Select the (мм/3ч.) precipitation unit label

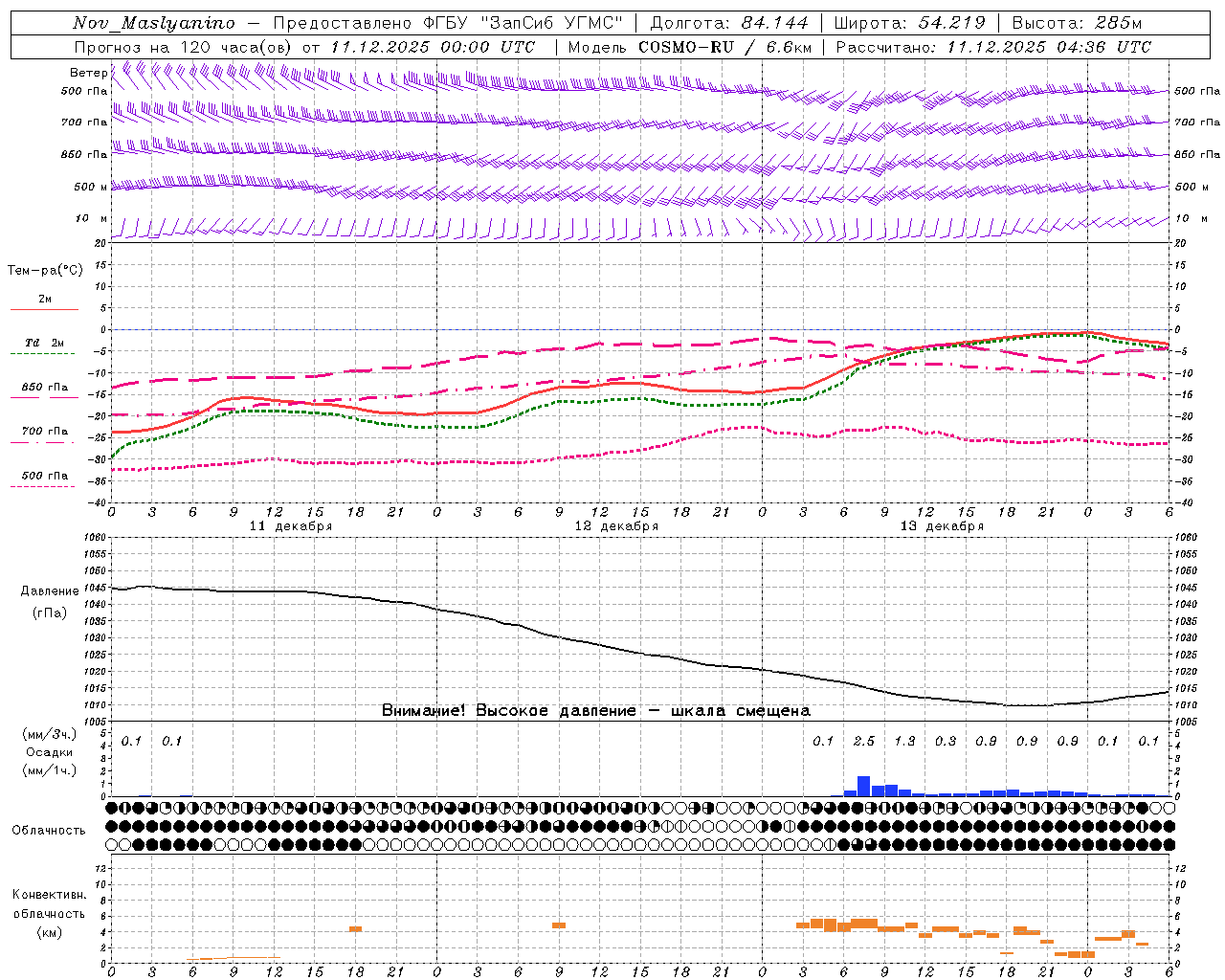[50, 734]
